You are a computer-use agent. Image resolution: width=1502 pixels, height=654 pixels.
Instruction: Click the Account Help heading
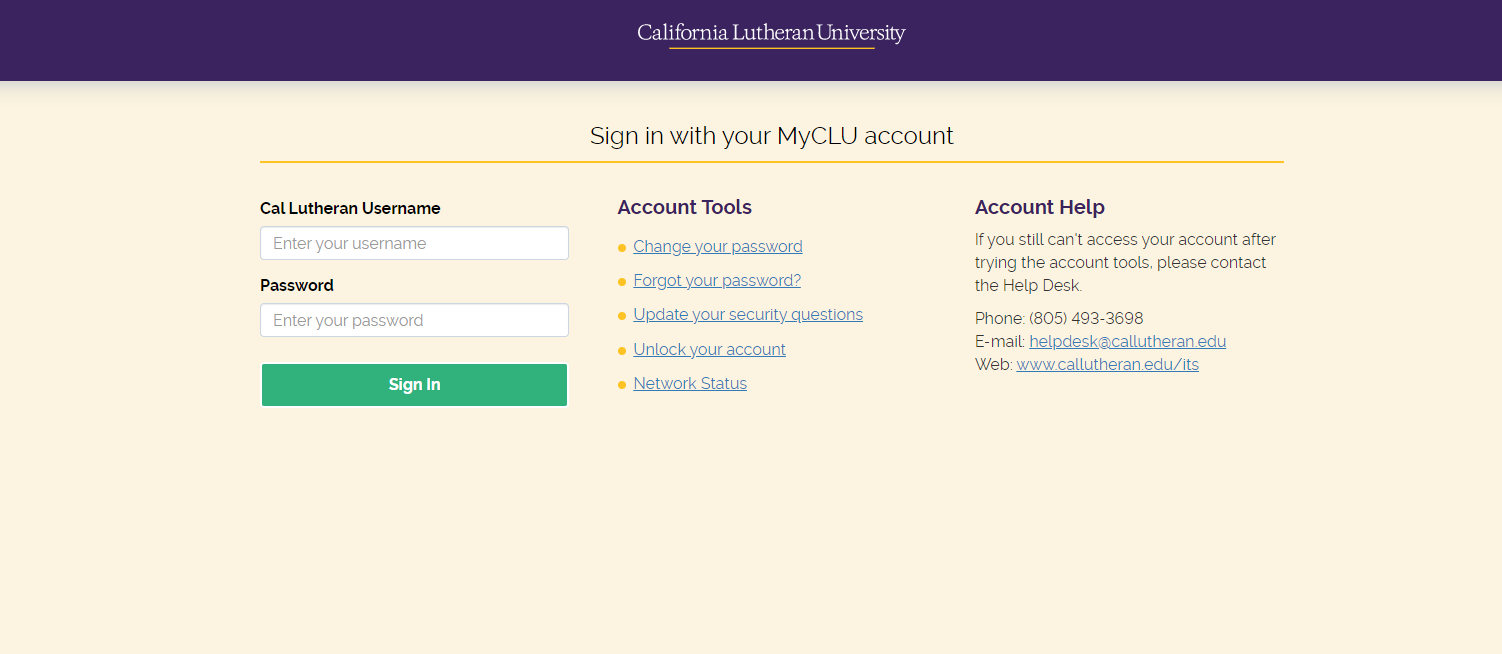[1039, 207]
